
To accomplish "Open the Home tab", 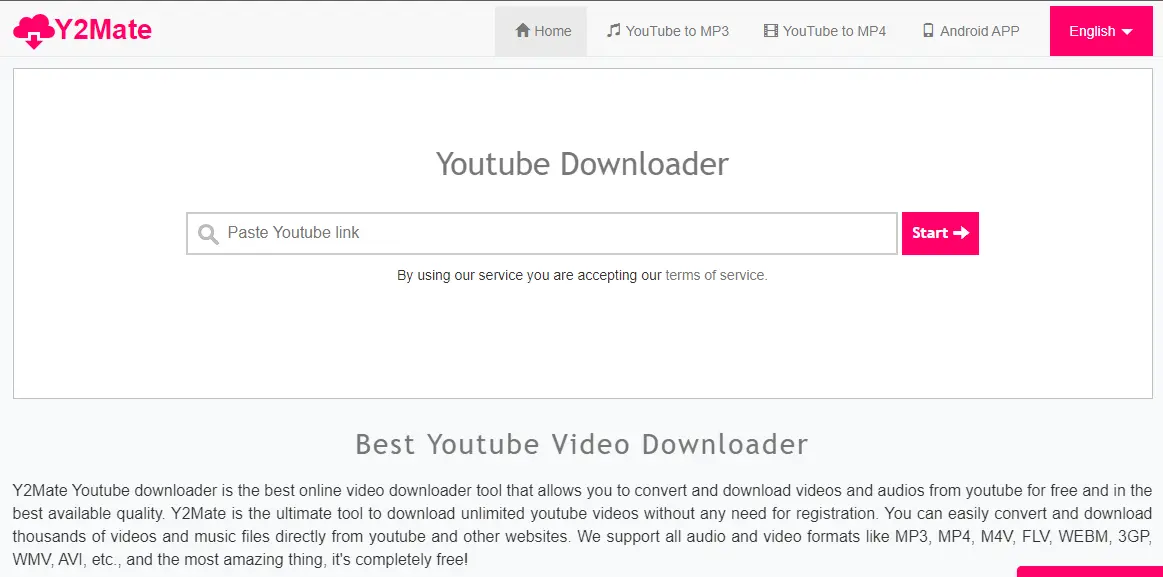I will tap(541, 31).
